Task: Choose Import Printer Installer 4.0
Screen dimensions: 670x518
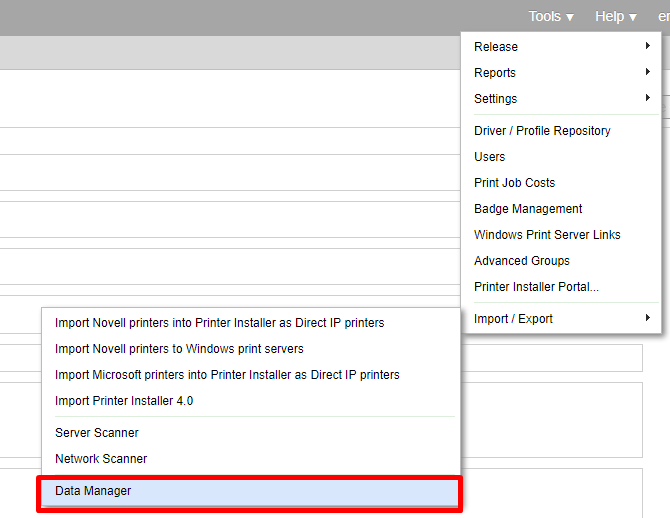Action: coord(124,401)
